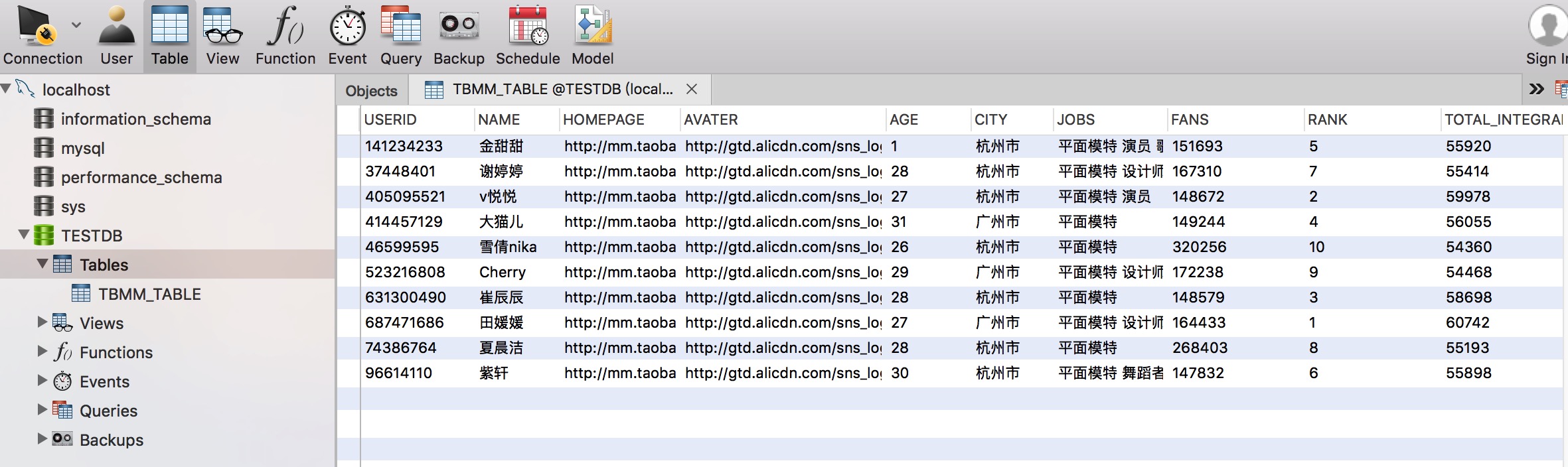Expand the Queries folder
Image resolution: width=1568 pixels, height=467 pixels.
click(x=42, y=409)
